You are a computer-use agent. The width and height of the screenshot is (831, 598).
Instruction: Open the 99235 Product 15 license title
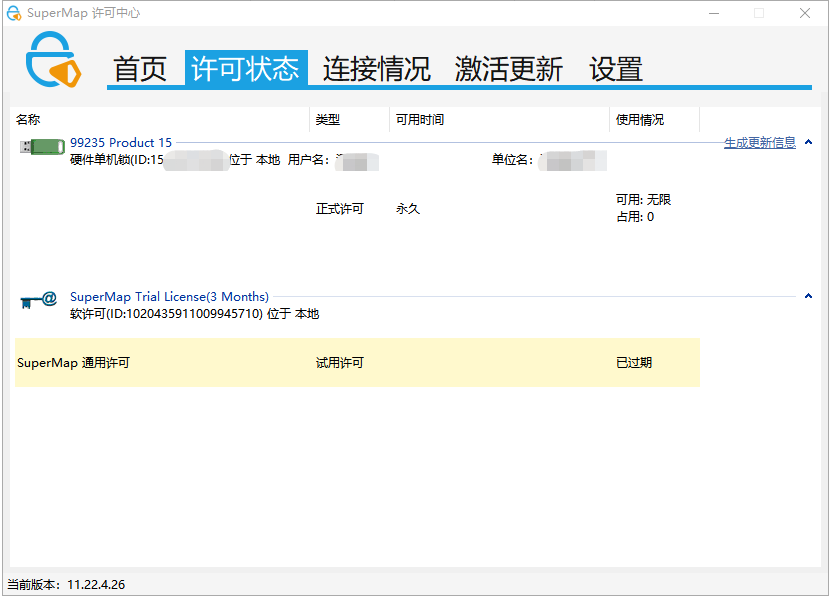point(121,143)
